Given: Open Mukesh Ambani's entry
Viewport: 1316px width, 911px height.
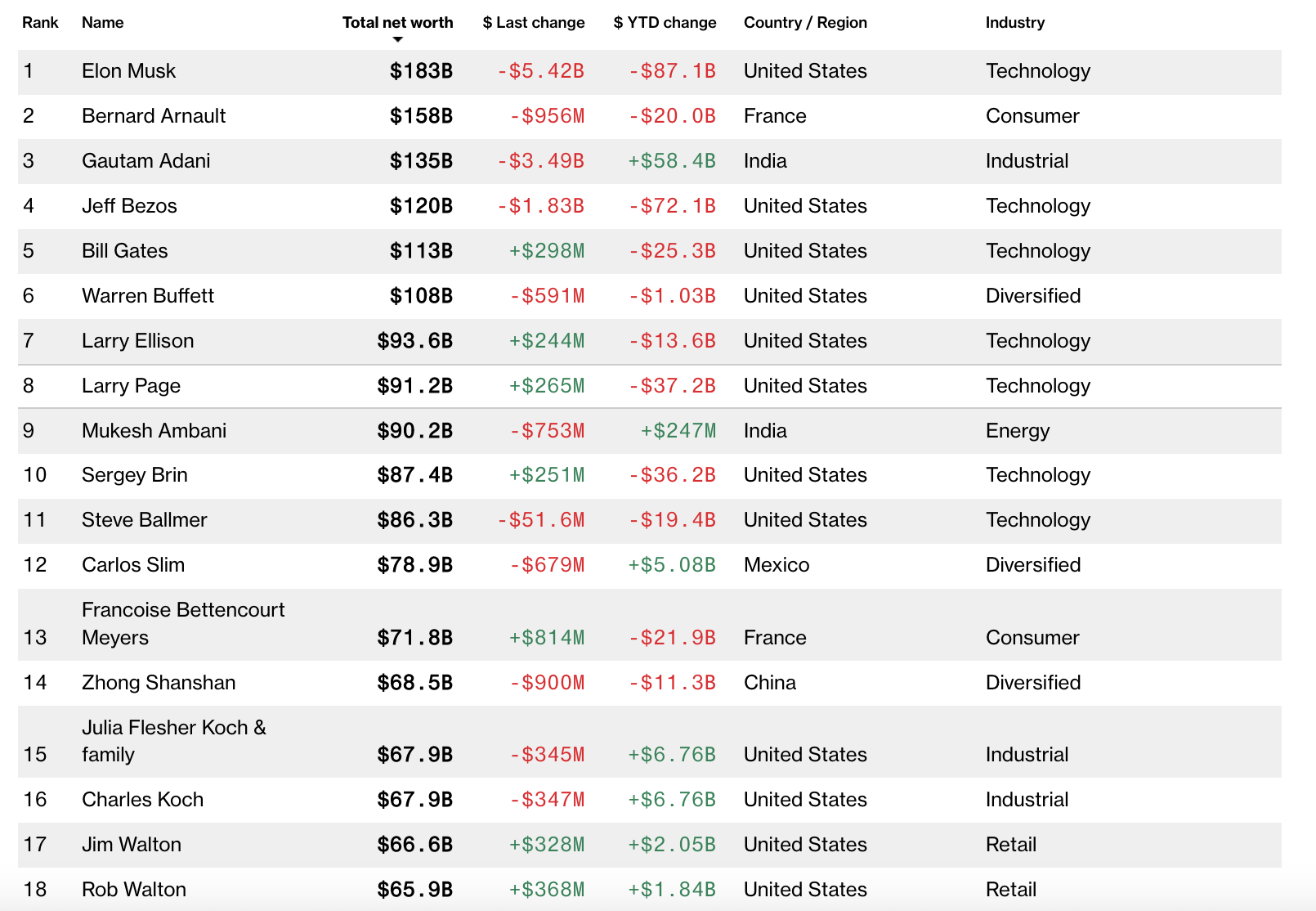Looking at the screenshot, I should 154,431.
